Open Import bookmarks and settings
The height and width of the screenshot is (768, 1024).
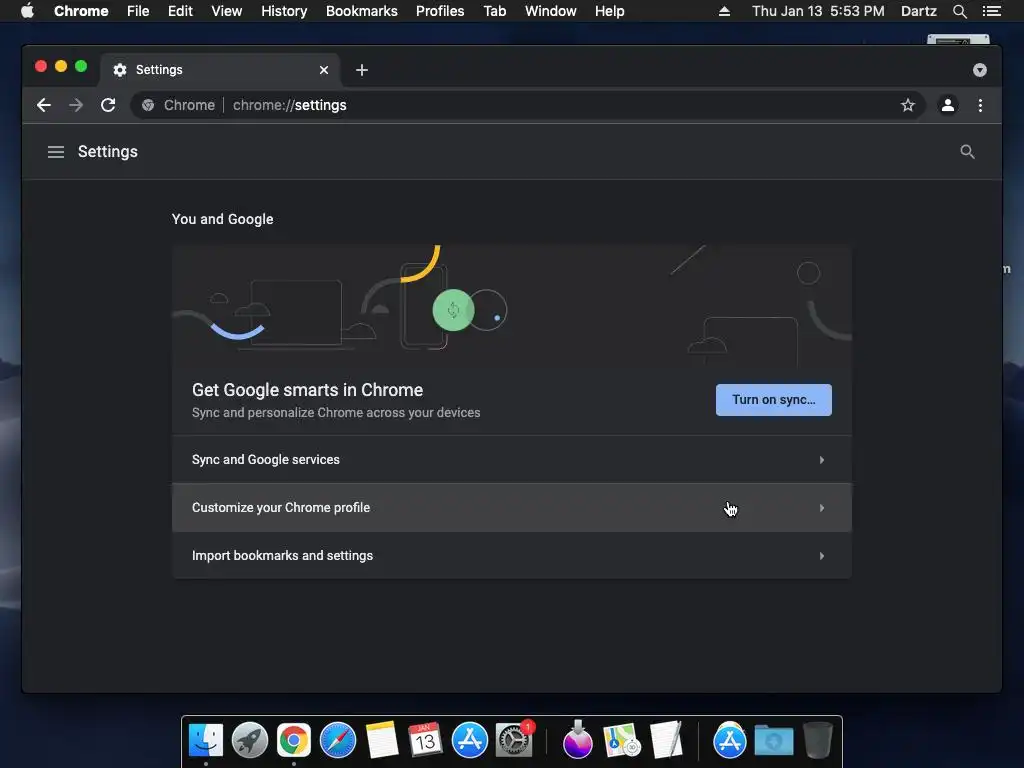point(511,556)
